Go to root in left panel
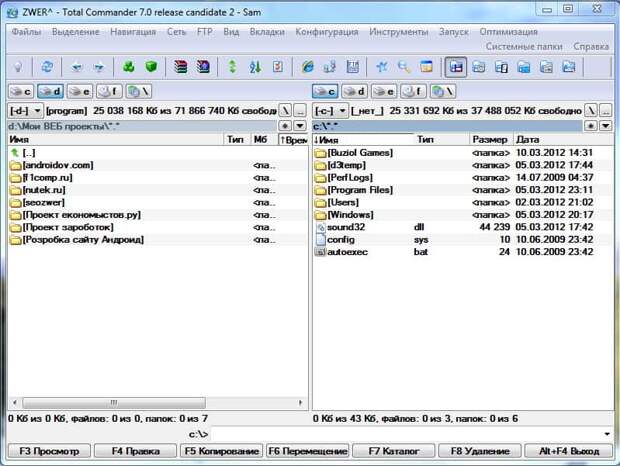 coord(285,111)
